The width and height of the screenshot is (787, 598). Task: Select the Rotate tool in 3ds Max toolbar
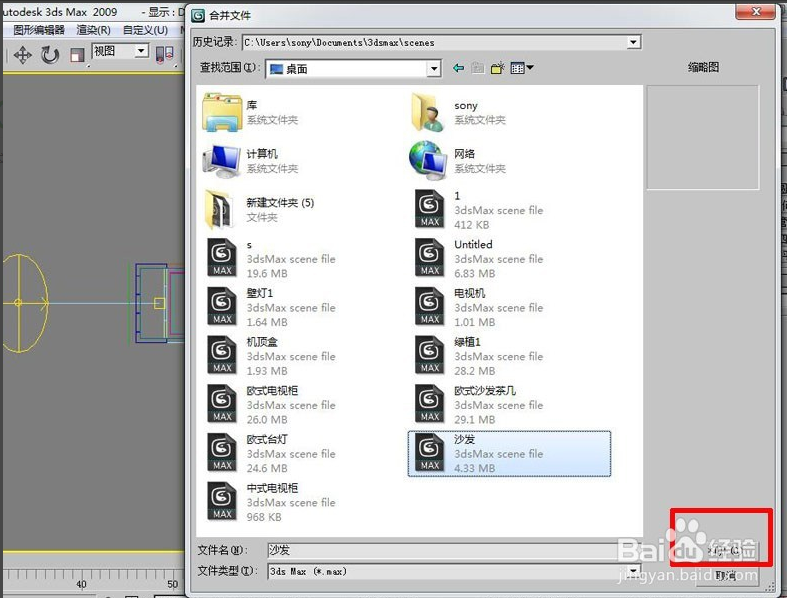pos(50,55)
